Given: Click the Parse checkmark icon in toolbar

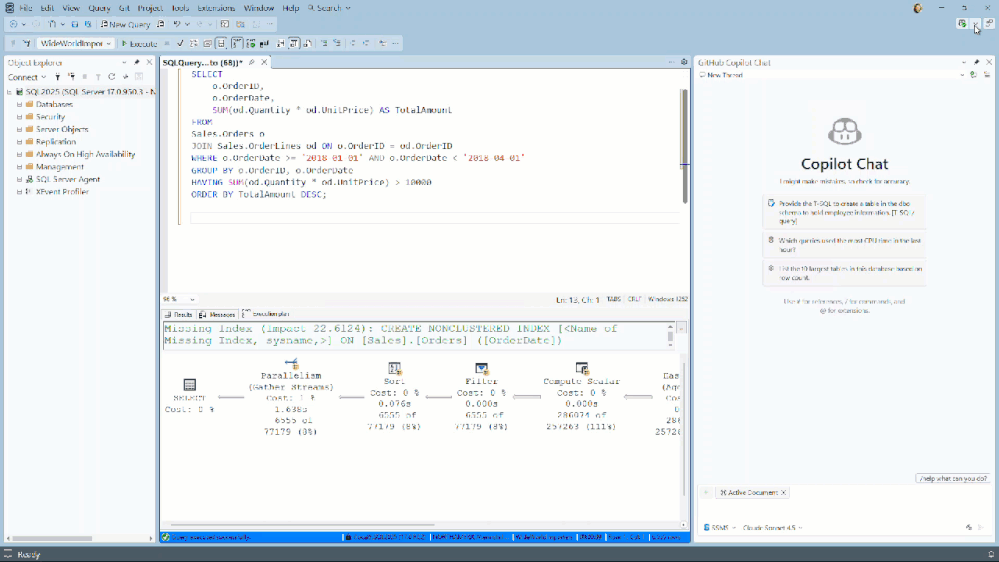Looking at the screenshot, I should 180,44.
